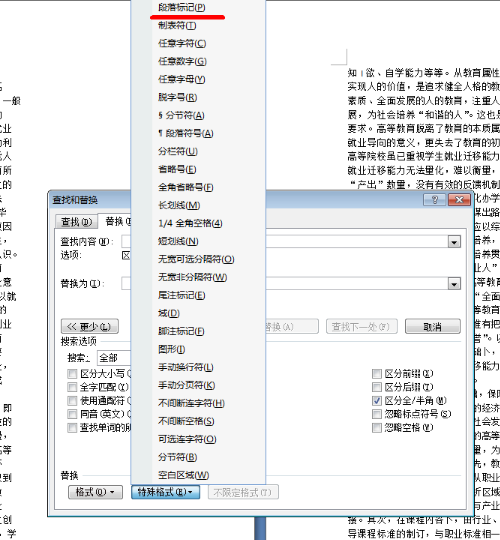Open the 格式(O) dropdown button

95,492
